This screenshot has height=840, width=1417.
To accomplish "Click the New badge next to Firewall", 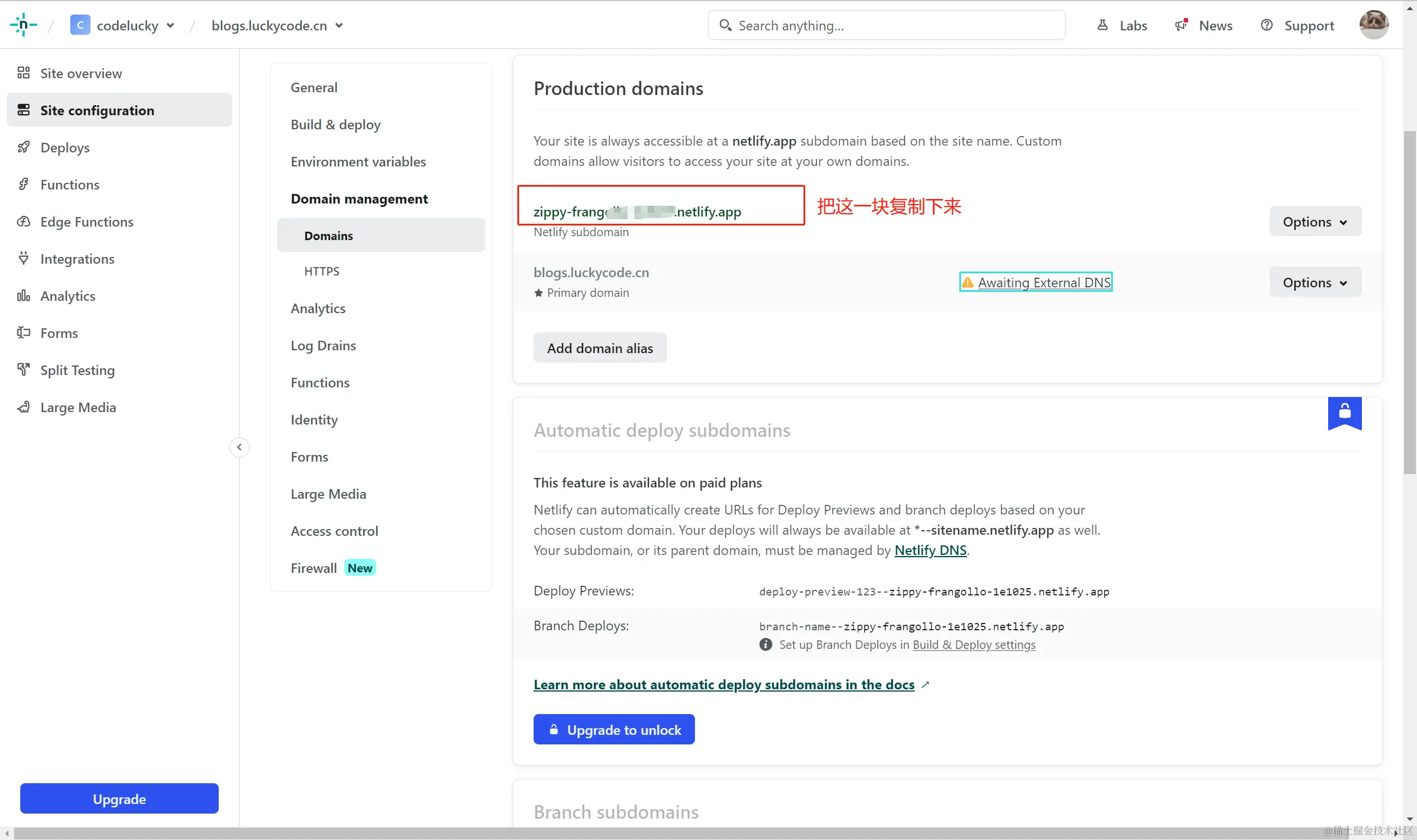I will point(359,568).
